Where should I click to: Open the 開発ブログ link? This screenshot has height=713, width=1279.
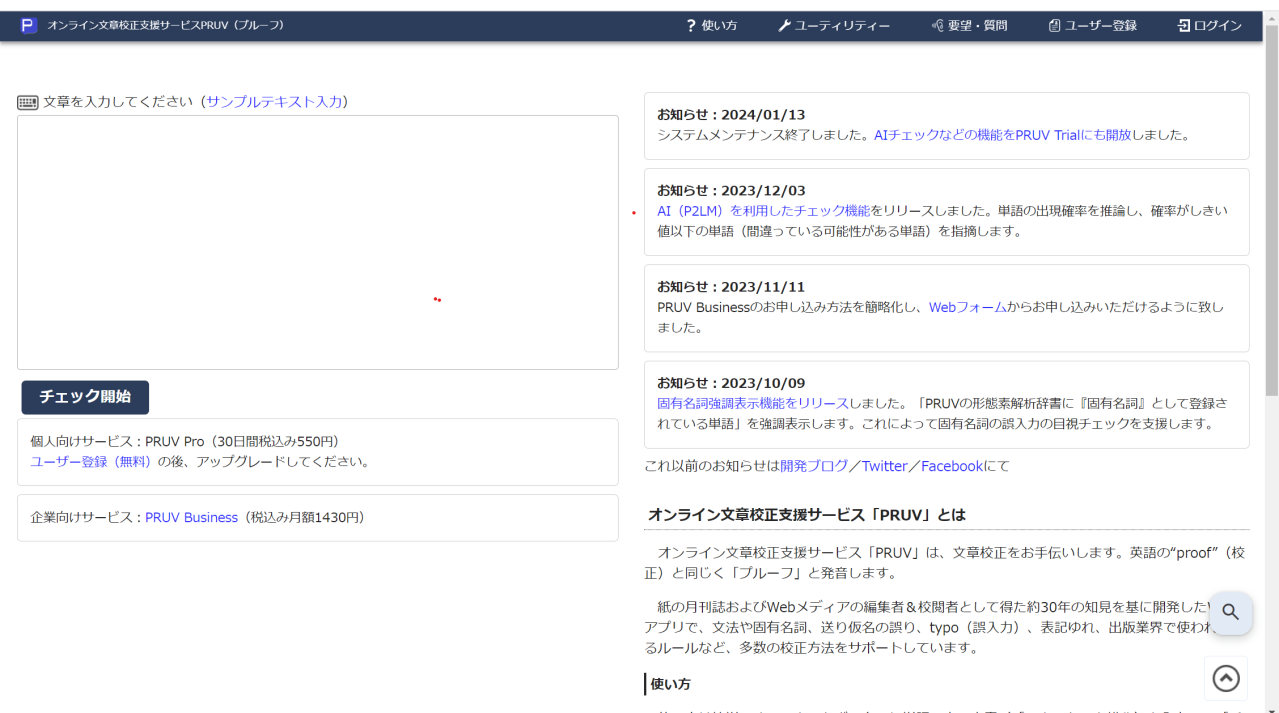click(814, 466)
